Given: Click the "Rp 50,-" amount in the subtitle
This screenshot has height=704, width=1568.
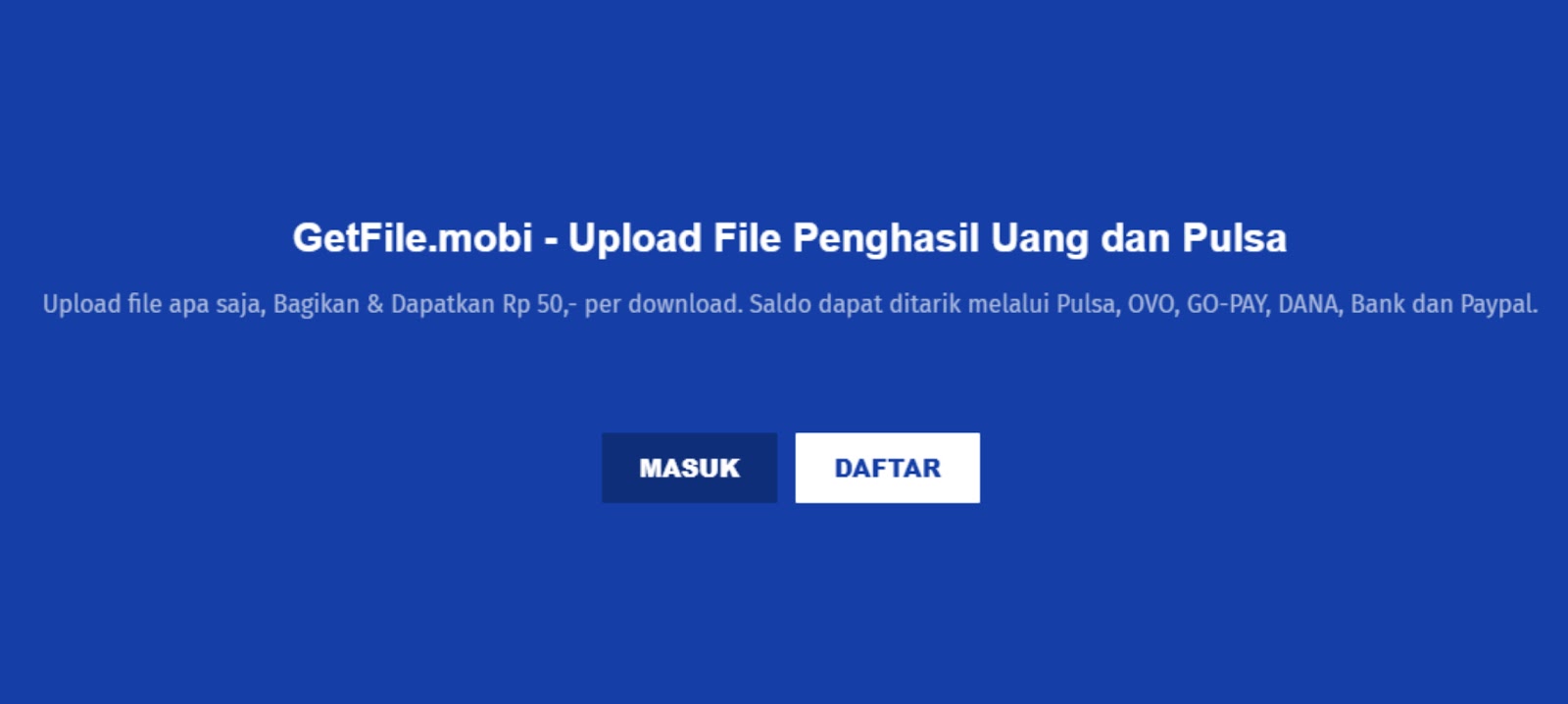Looking at the screenshot, I should click(x=540, y=304).
